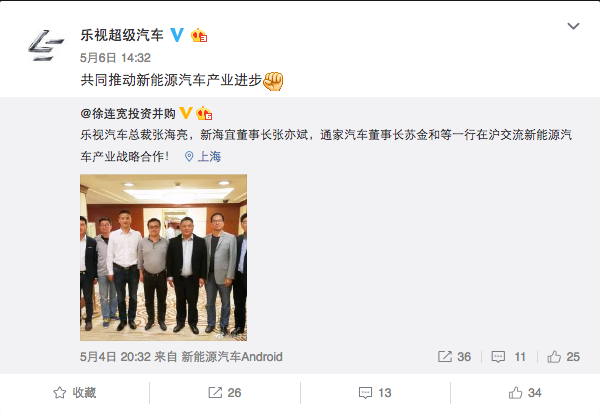Like the original post with 25 likes

[x=564, y=357]
